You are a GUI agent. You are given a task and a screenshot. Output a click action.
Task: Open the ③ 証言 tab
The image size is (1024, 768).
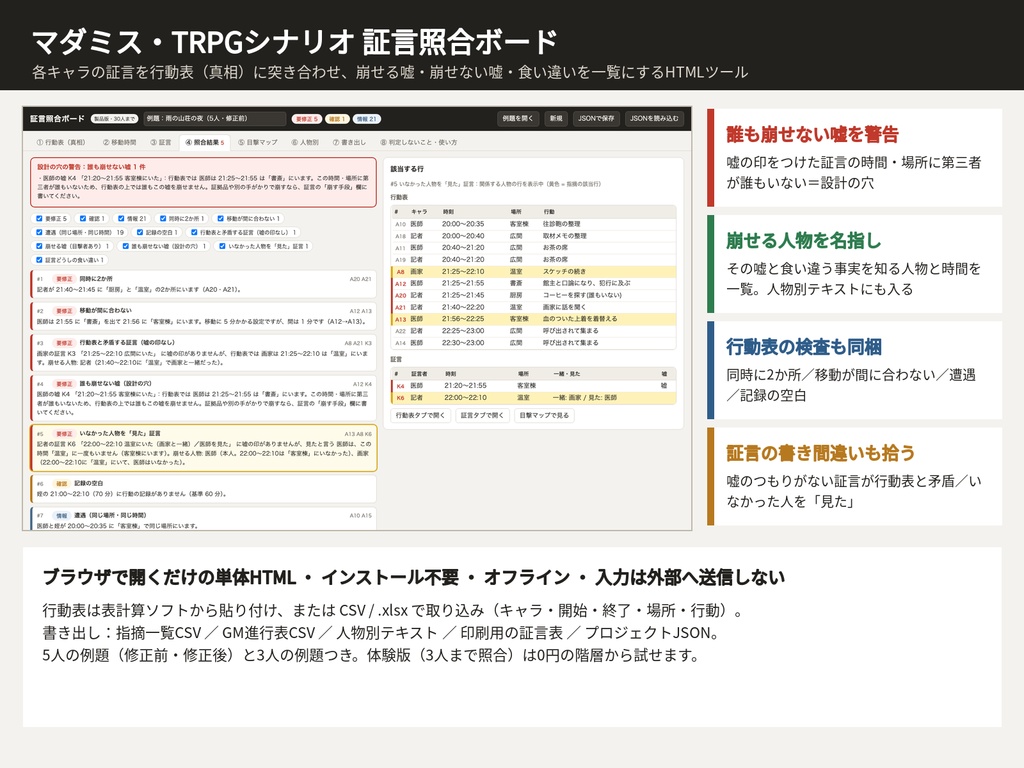[161, 142]
